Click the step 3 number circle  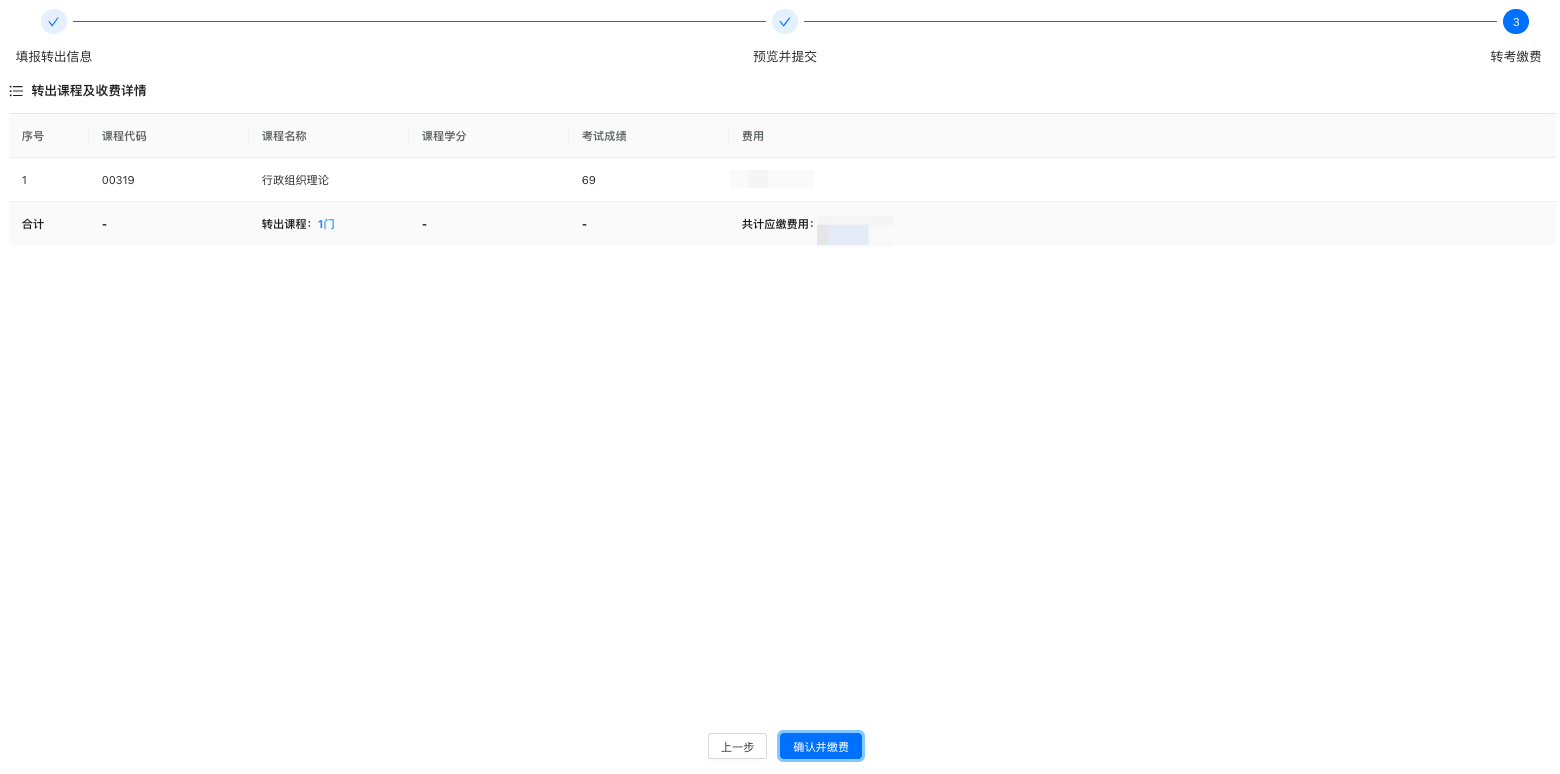(x=1515, y=21)
